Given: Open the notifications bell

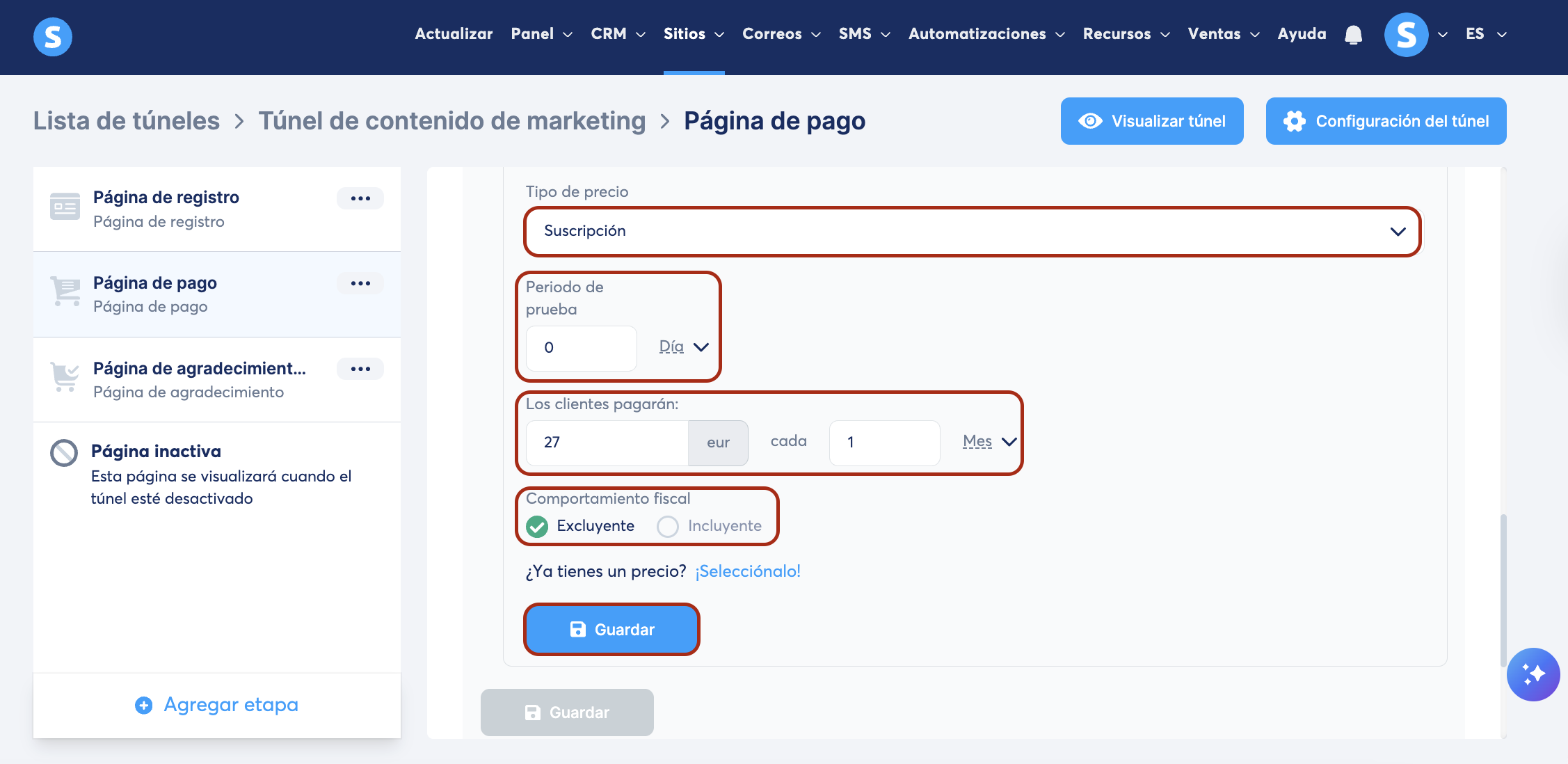Looking at the screenshot, I should click(1353, 35).
